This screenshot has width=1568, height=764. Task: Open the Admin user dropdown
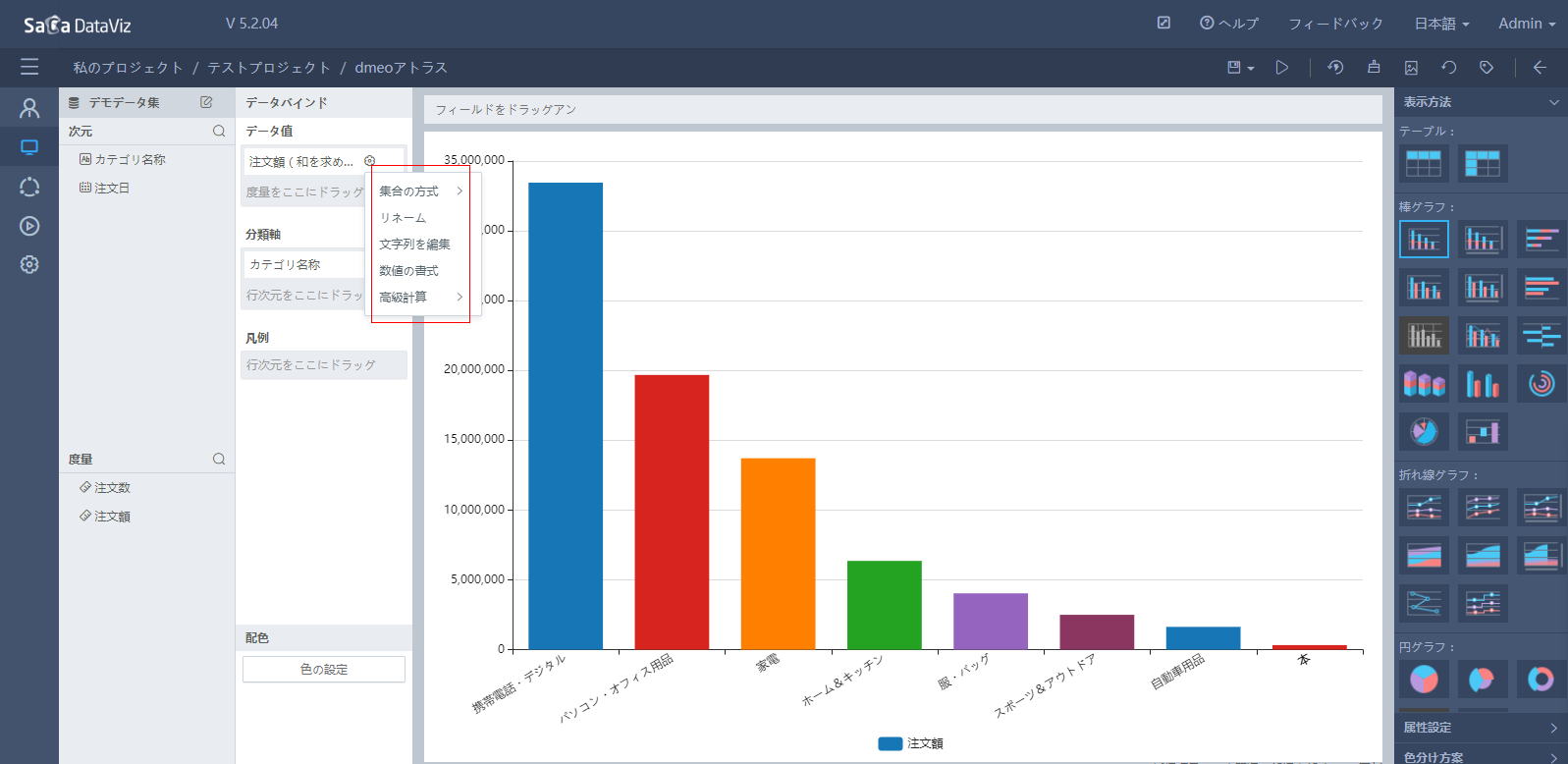pos(1526,24)
